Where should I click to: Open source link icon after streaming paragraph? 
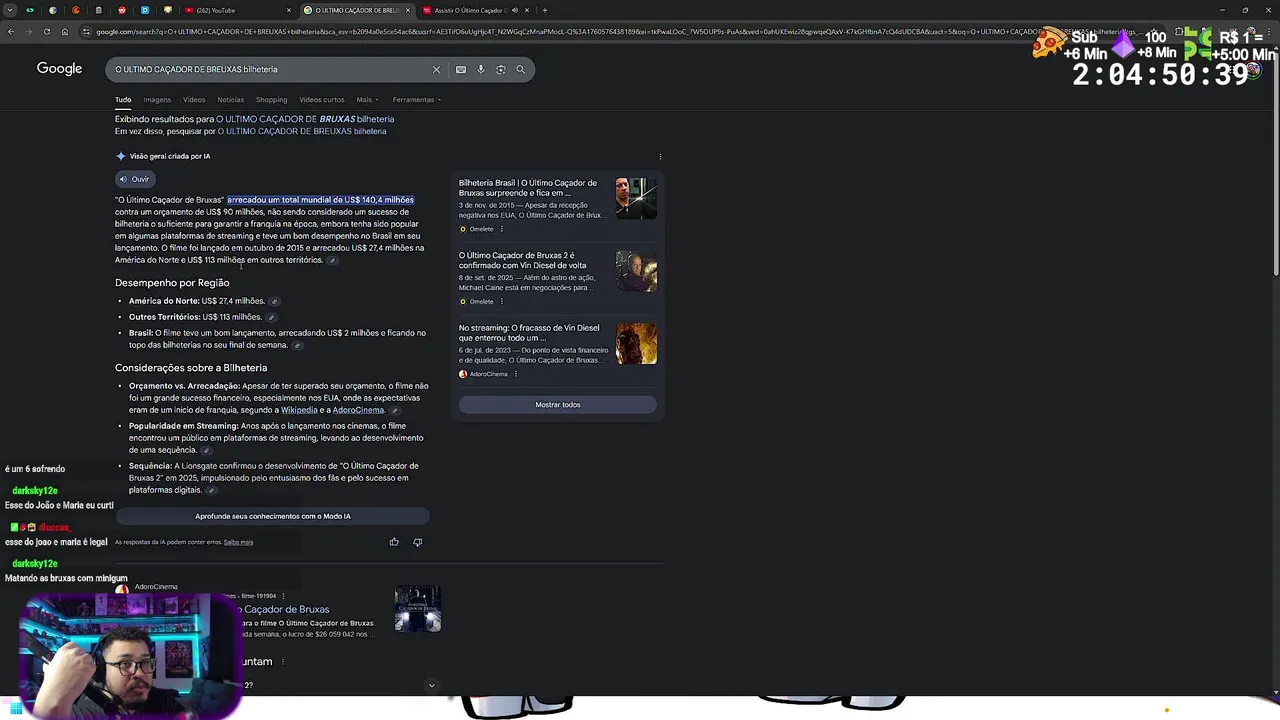pyautogui.click(x=206, y=450)
